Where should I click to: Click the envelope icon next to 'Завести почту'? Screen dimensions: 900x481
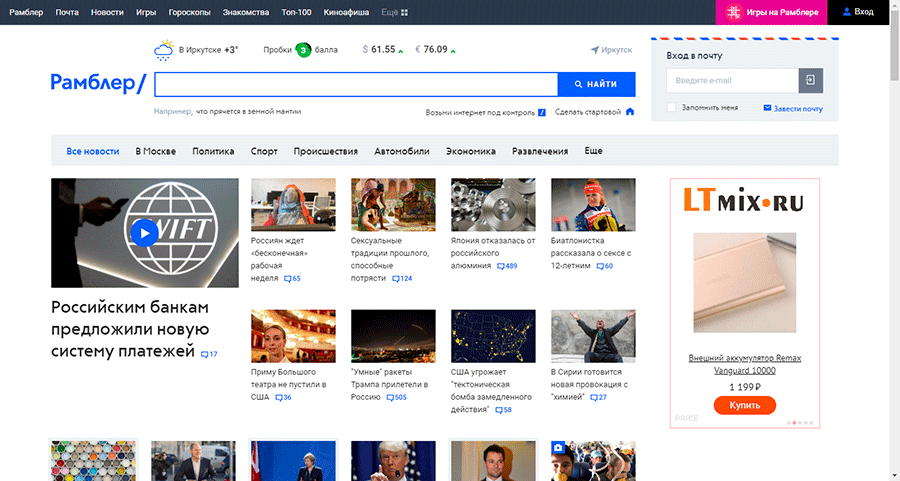click(767, 108)
